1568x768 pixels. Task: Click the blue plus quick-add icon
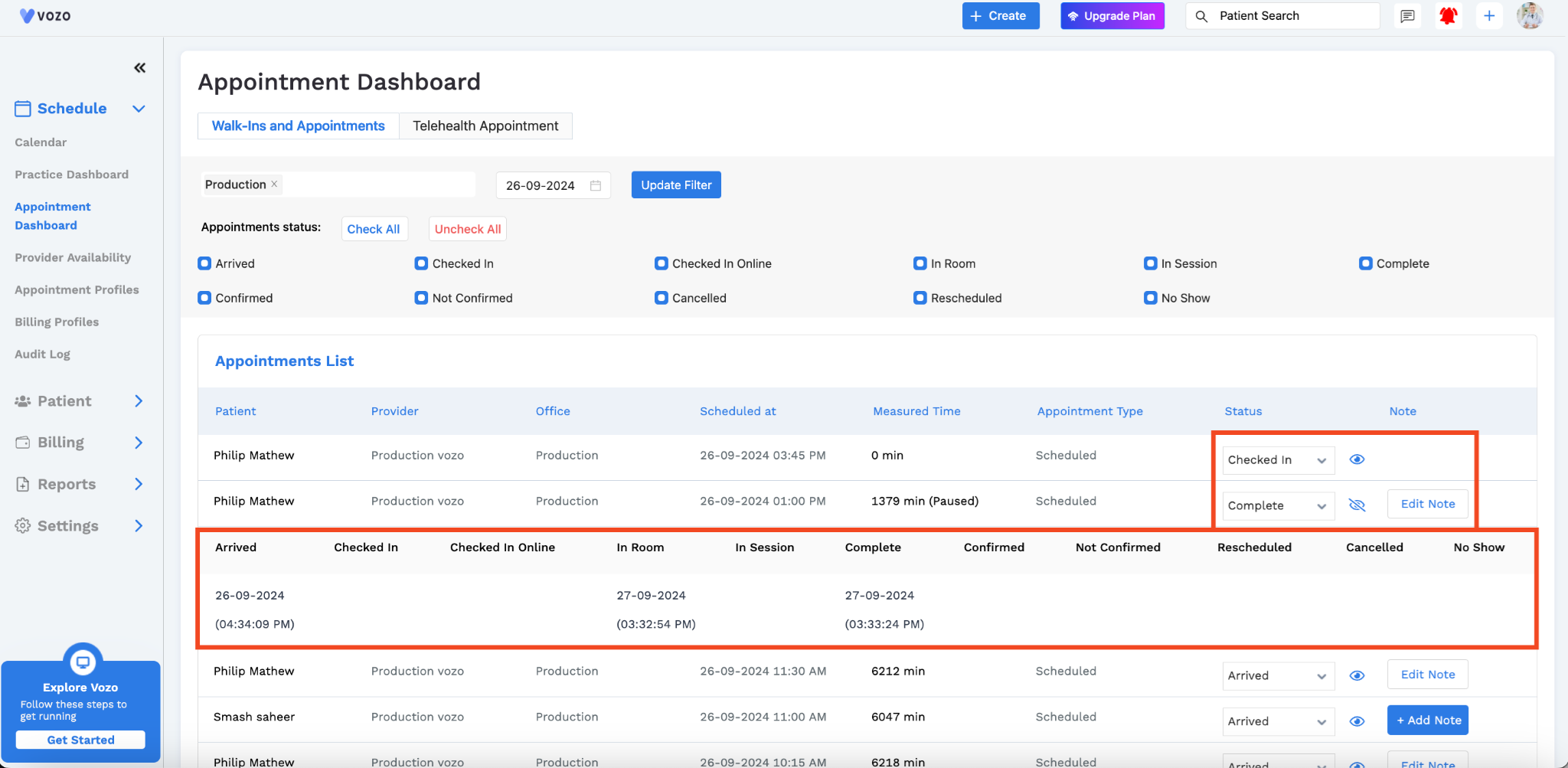pyautogui.click(x=1489, y=16)
